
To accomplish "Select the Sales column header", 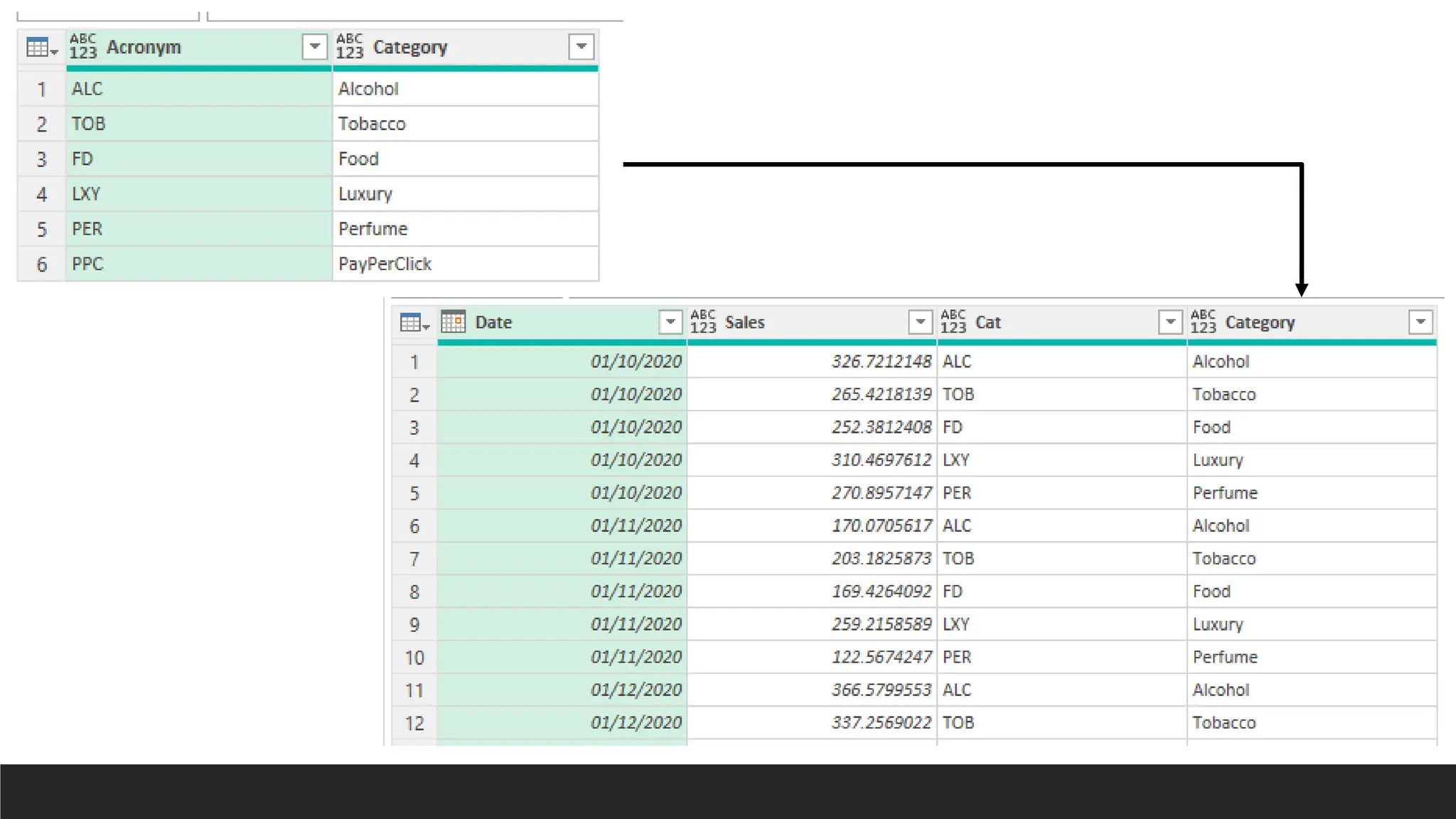I will tap(810, 322).
